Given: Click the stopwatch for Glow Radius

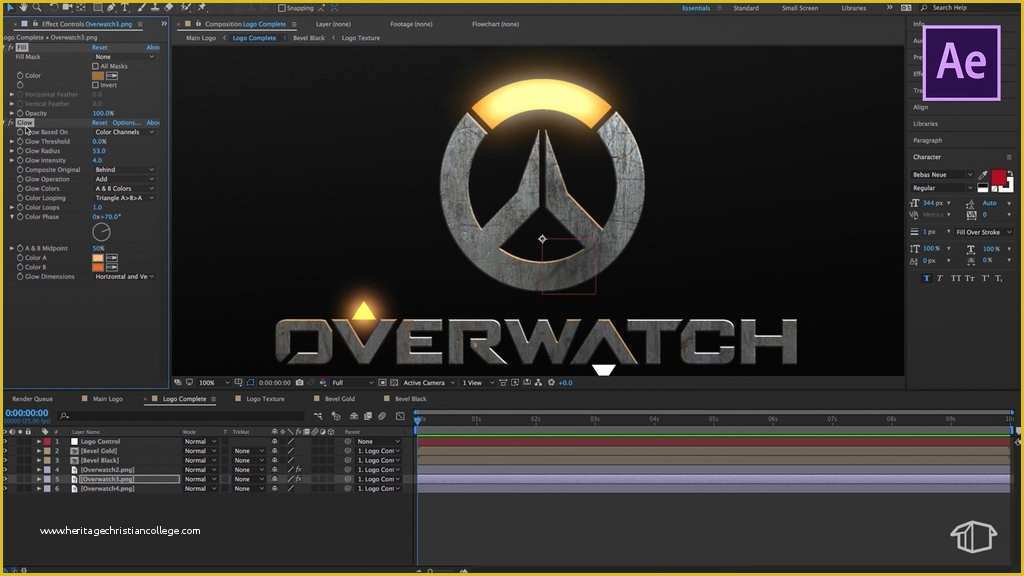Looking at the screenshot, I should pos(20,151).
